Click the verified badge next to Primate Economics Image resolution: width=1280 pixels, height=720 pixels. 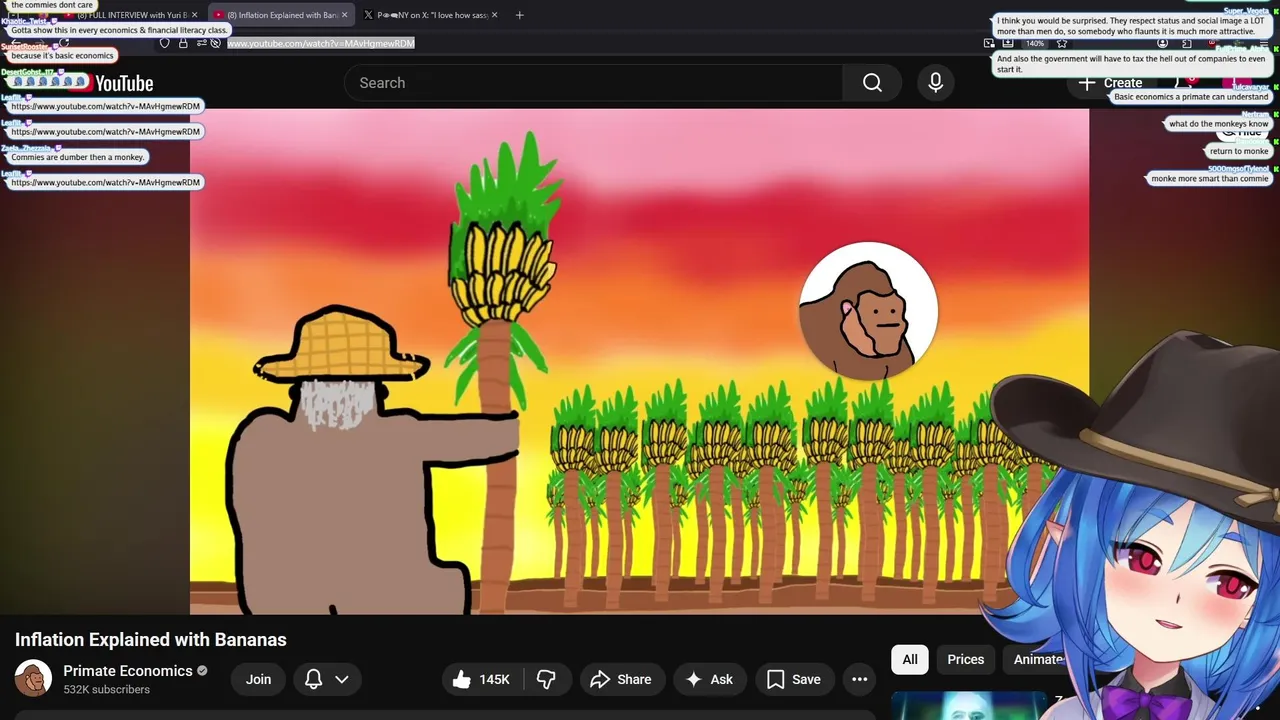coord(202,671)
